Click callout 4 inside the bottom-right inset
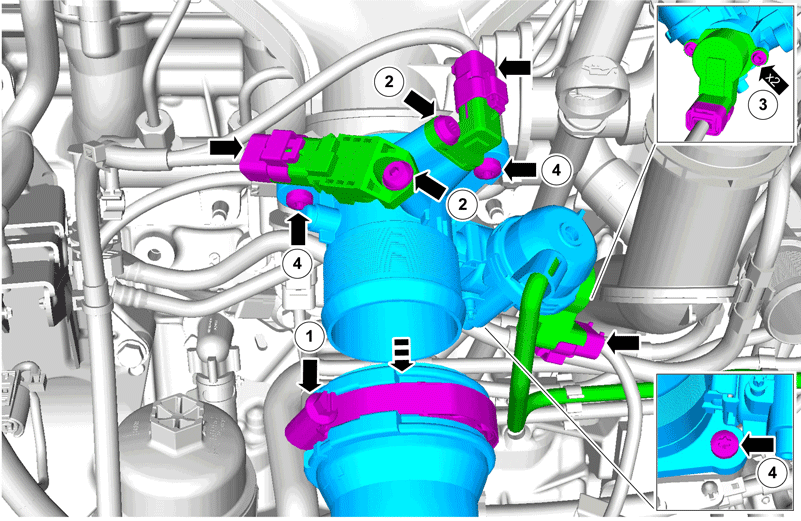Screen dimensions: 801x521 click(x=772, y=472)
